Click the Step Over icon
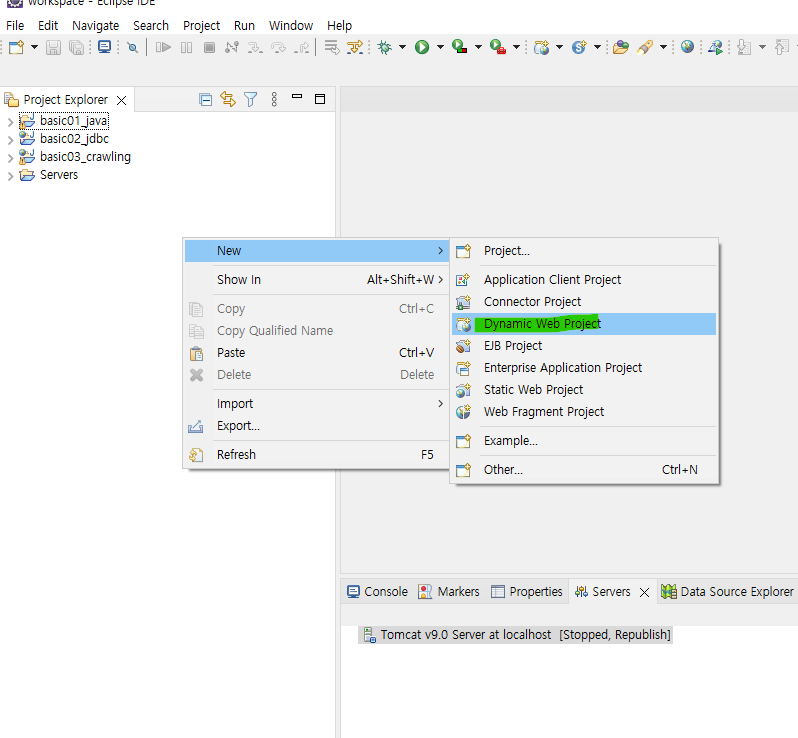Screen dimensions: 798x738 pyautogui.click(x=278, y=47)
